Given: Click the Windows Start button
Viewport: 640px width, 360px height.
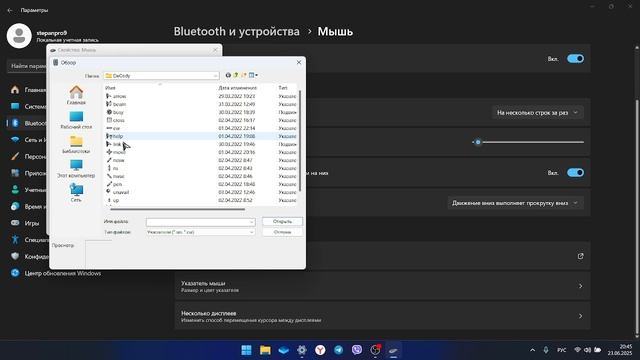Looking at the screenshot, I should [x=247, y=350].
